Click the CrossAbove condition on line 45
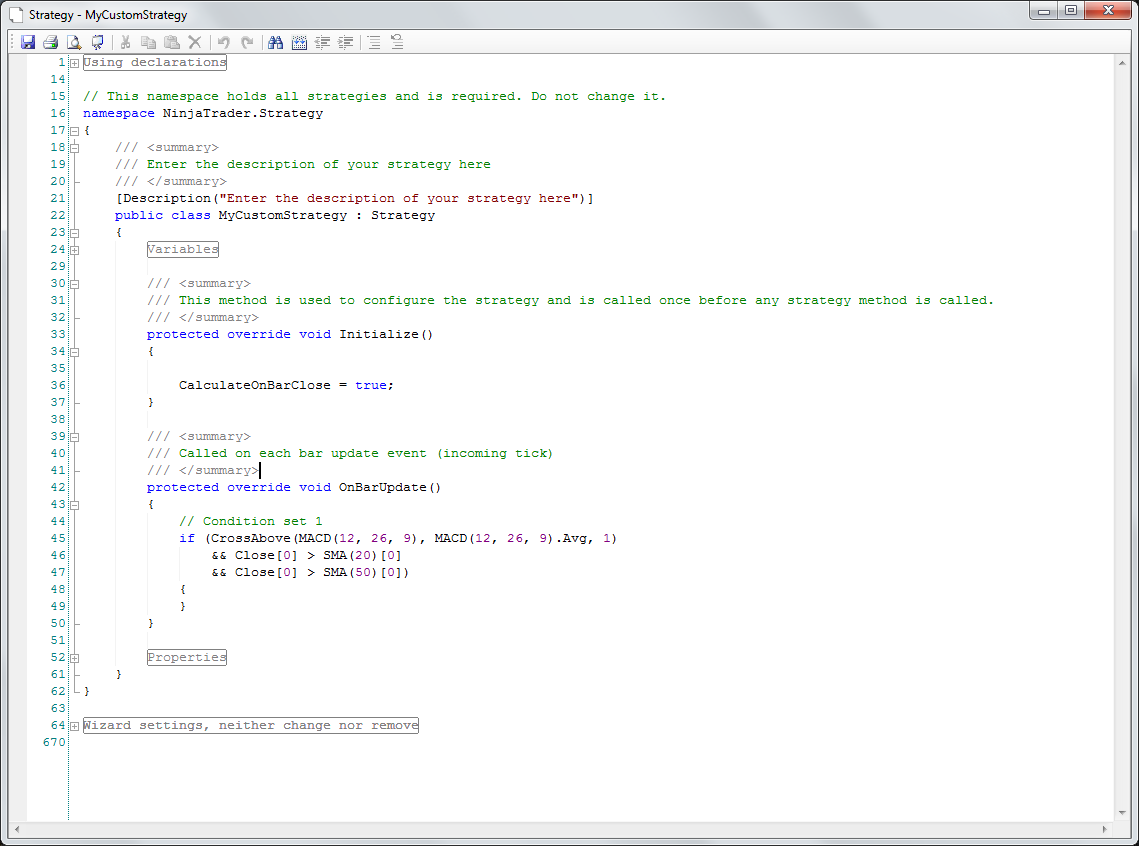Image resolution: width=1139 pixels, height=846 pixels. (397, 539)
